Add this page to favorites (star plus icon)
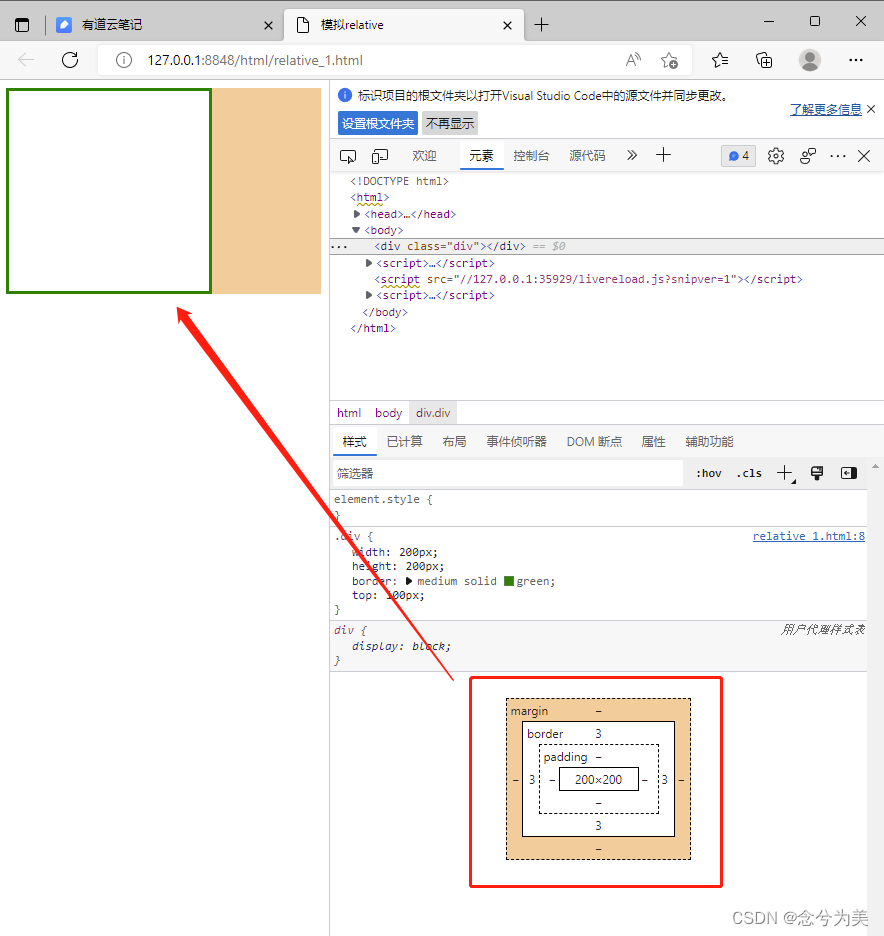The height and width of the screenshot is (936, 884). pos(669,60)
